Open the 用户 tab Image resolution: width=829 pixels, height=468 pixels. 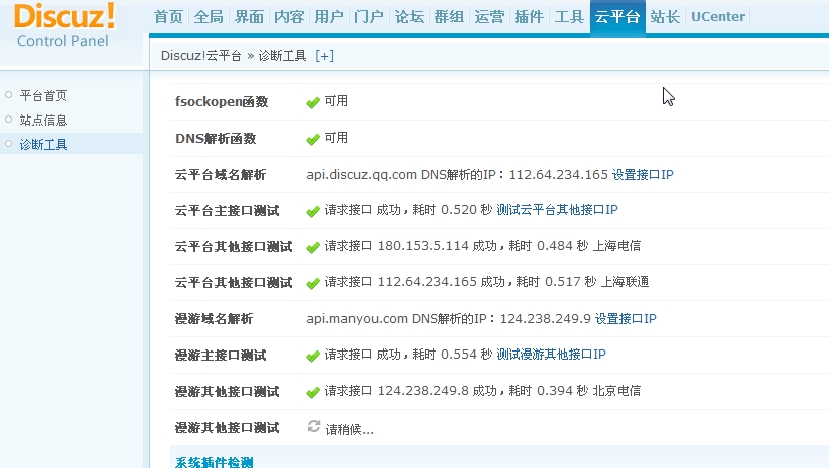[x=329, y=17]
